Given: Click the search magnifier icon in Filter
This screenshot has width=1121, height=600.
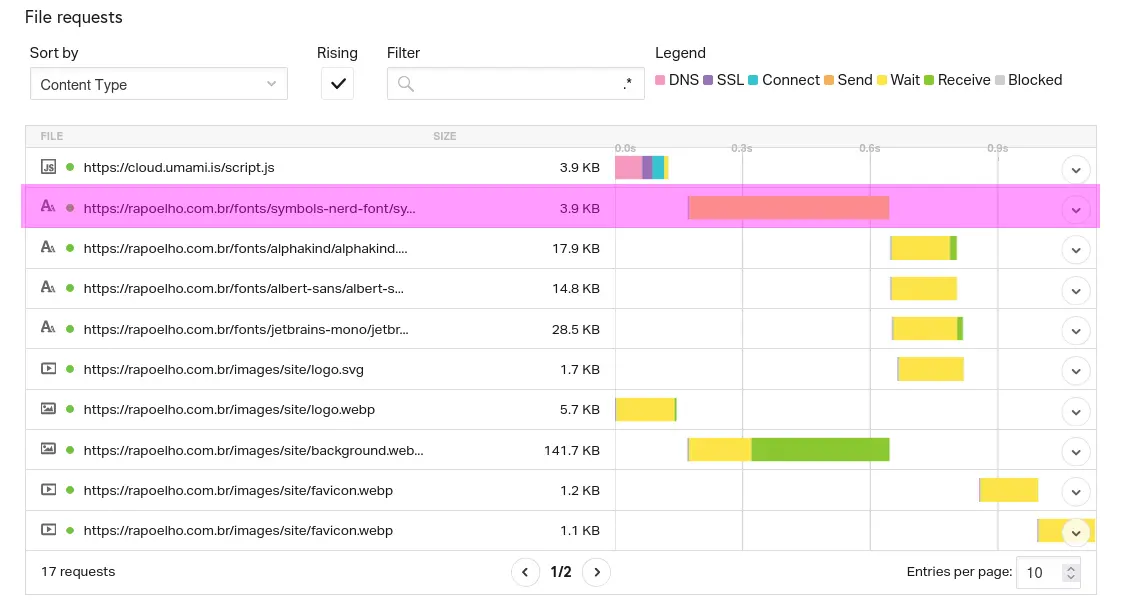Looking at the screenshot, I should click(x=405, y=84).
